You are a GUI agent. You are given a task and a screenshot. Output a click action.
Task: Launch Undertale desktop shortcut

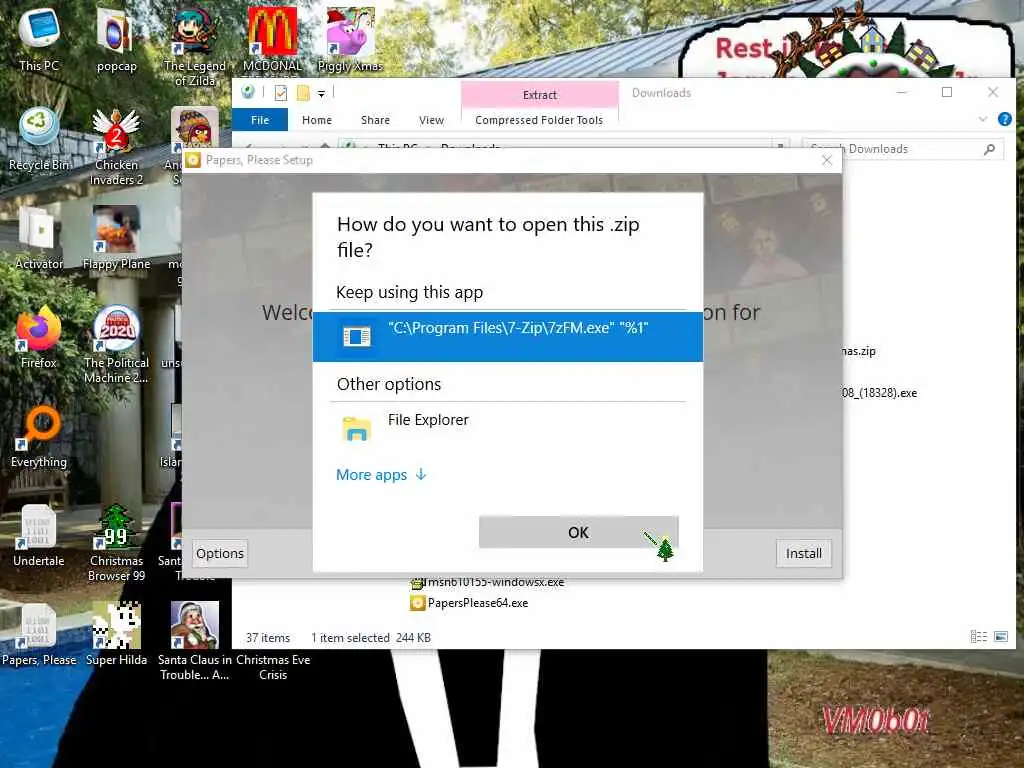[39, 536]
